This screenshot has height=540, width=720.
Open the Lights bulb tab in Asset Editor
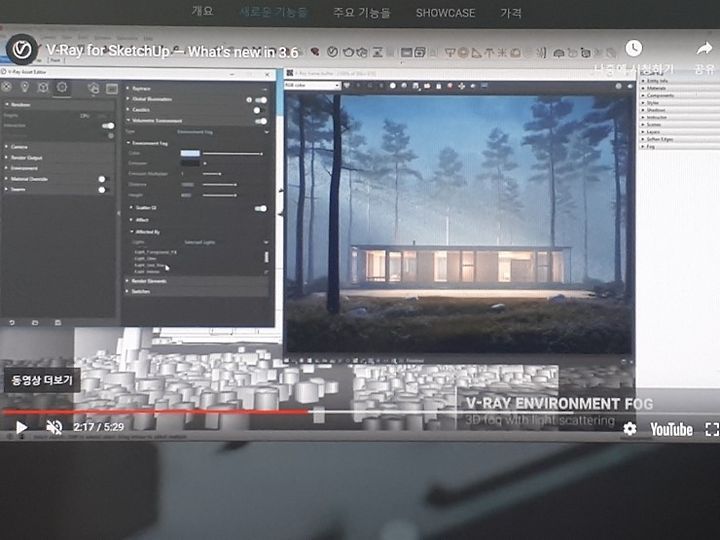coord(25,86)
